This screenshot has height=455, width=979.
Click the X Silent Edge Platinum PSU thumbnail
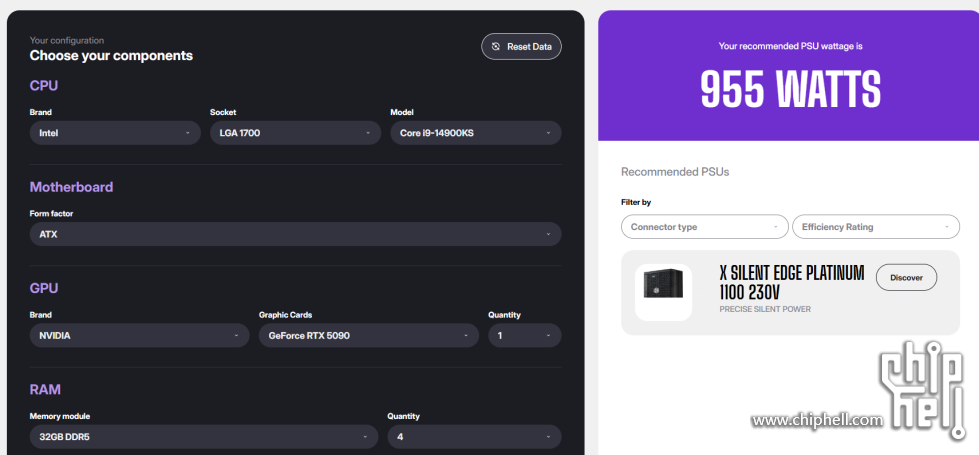(663, 292)
